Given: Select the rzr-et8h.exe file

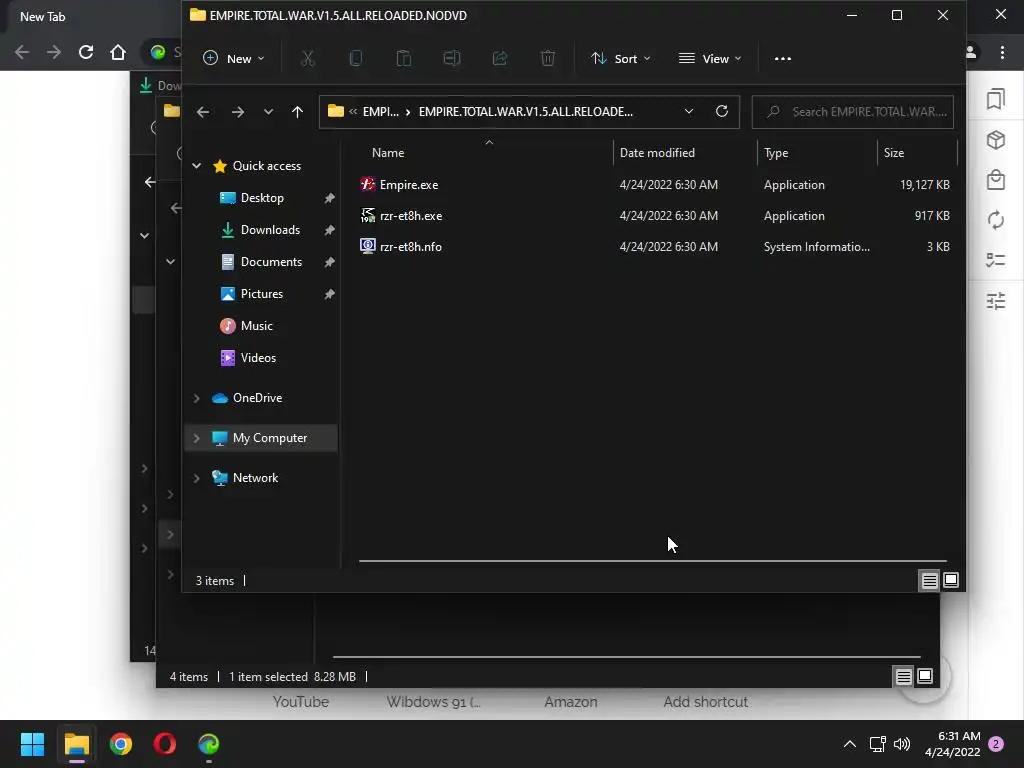Looking at the screenshot, I should (654, 216).
